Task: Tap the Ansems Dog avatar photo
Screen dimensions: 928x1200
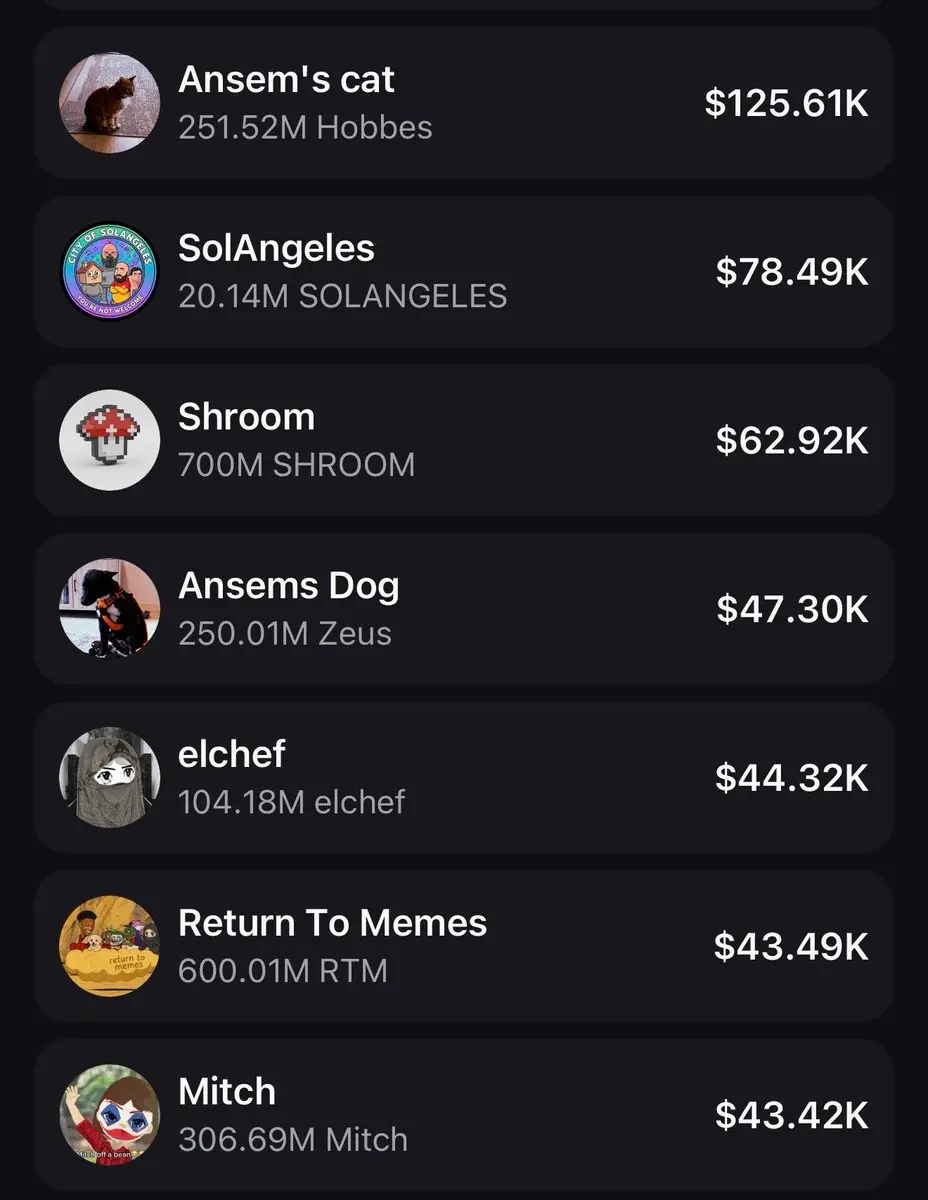Action: pos(109,608)
